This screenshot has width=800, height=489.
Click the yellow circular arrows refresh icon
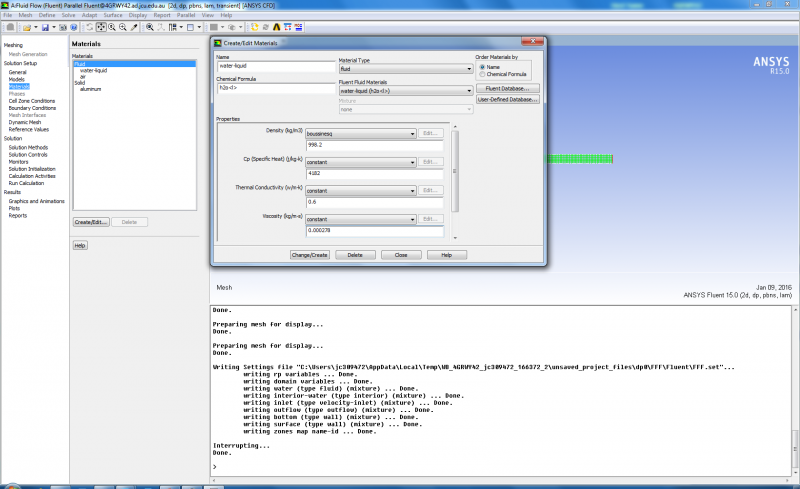[255, 27]
